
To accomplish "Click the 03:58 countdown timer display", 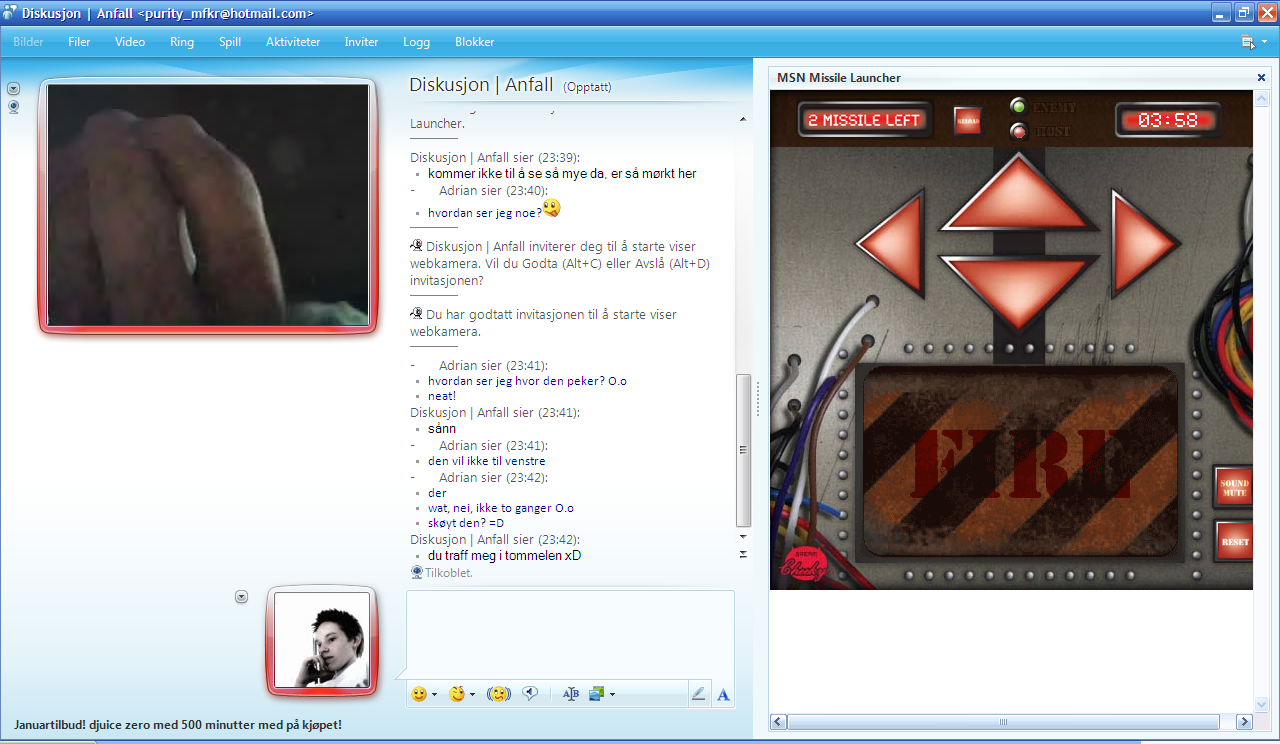I will click(1168, 121).
